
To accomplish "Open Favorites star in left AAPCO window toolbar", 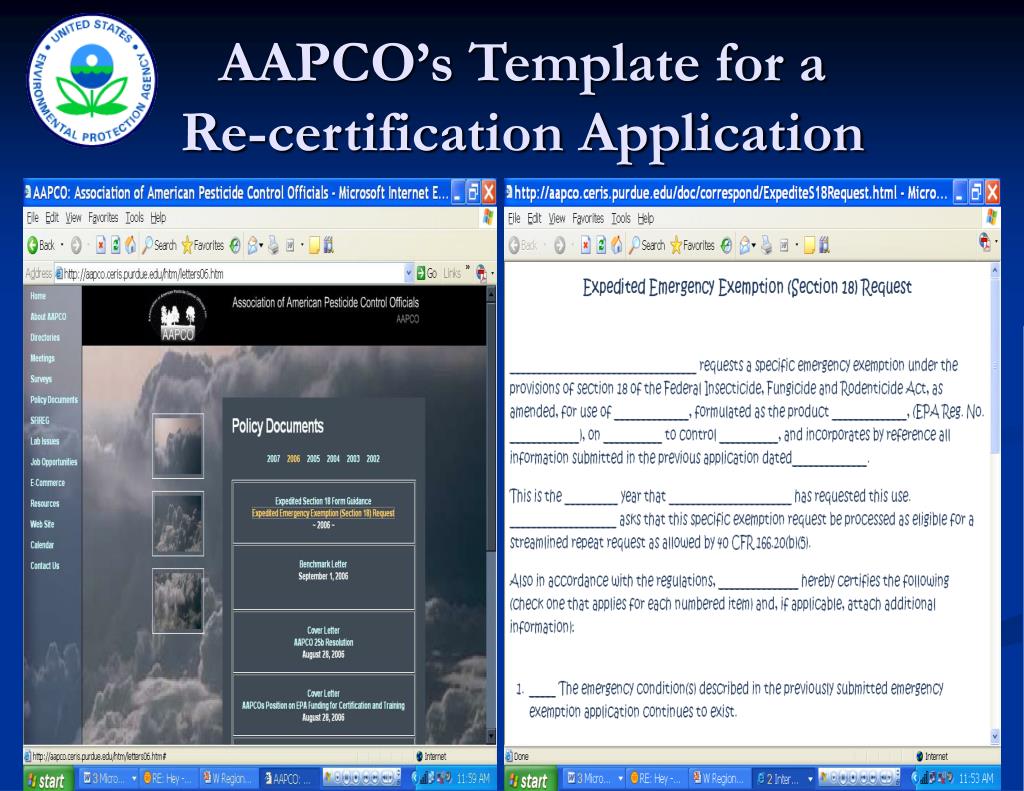I will (x=203, y=246).
